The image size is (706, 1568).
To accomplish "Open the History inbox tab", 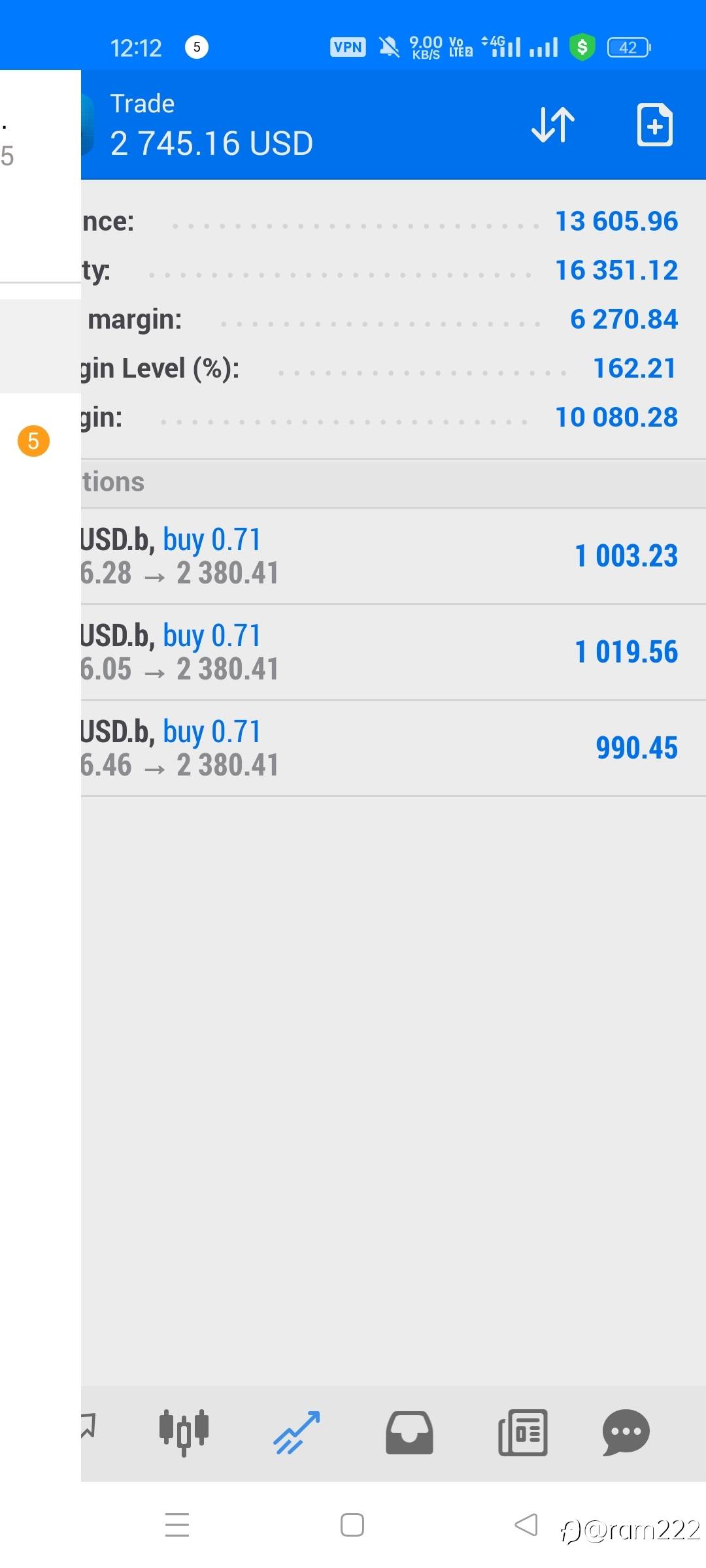I will point(409,1432).
